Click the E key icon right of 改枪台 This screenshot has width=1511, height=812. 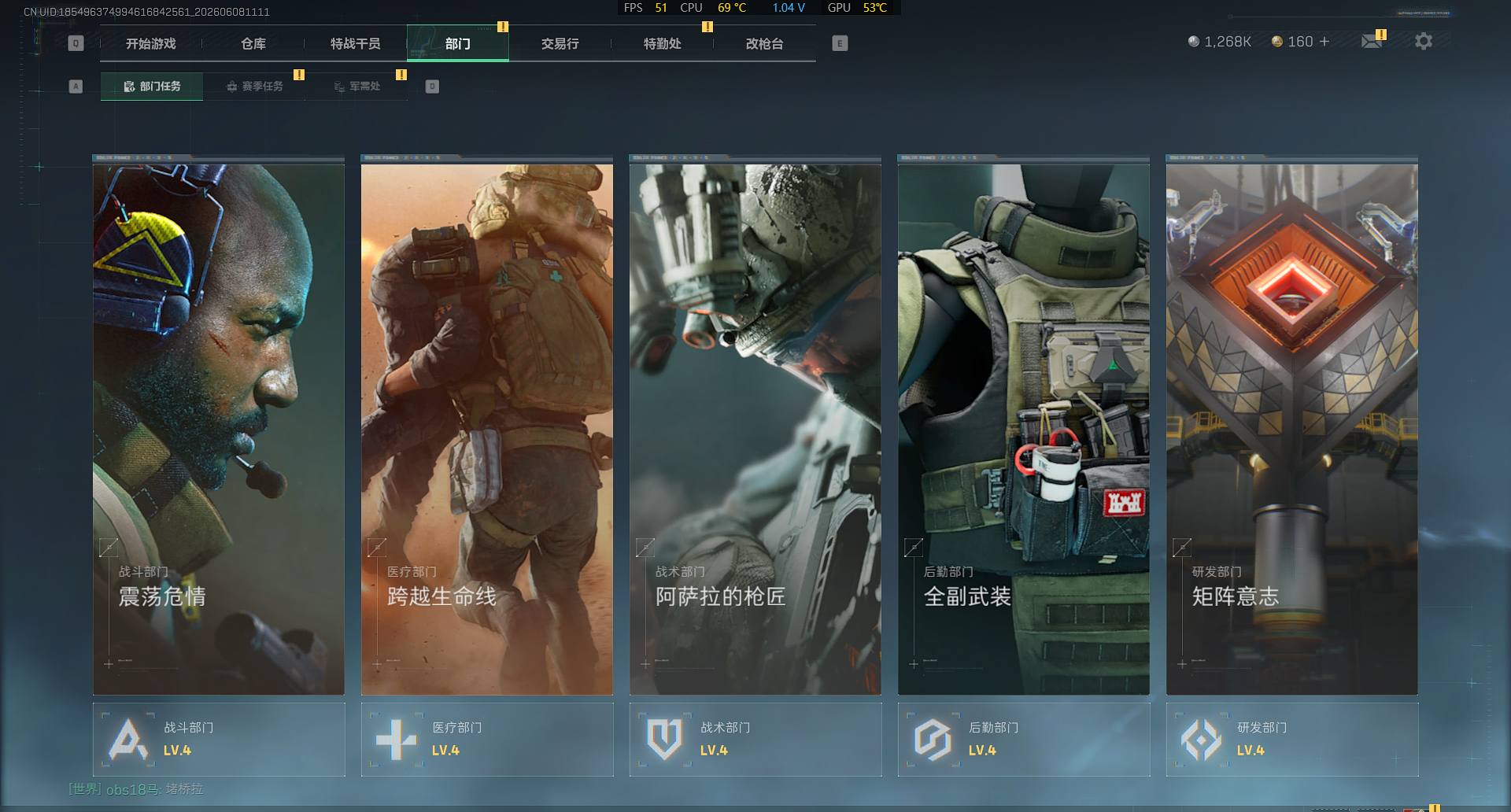click(840, 43)
